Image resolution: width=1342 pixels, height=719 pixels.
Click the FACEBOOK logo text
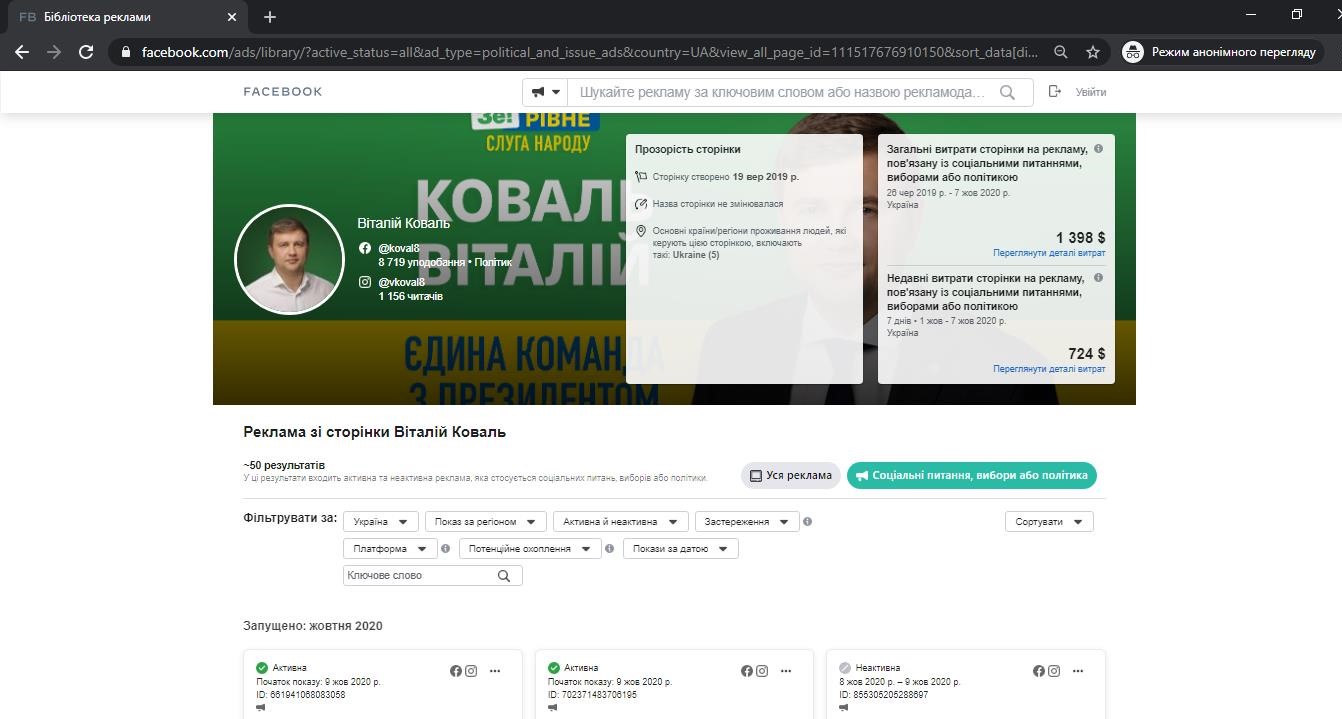click(283, 92)
